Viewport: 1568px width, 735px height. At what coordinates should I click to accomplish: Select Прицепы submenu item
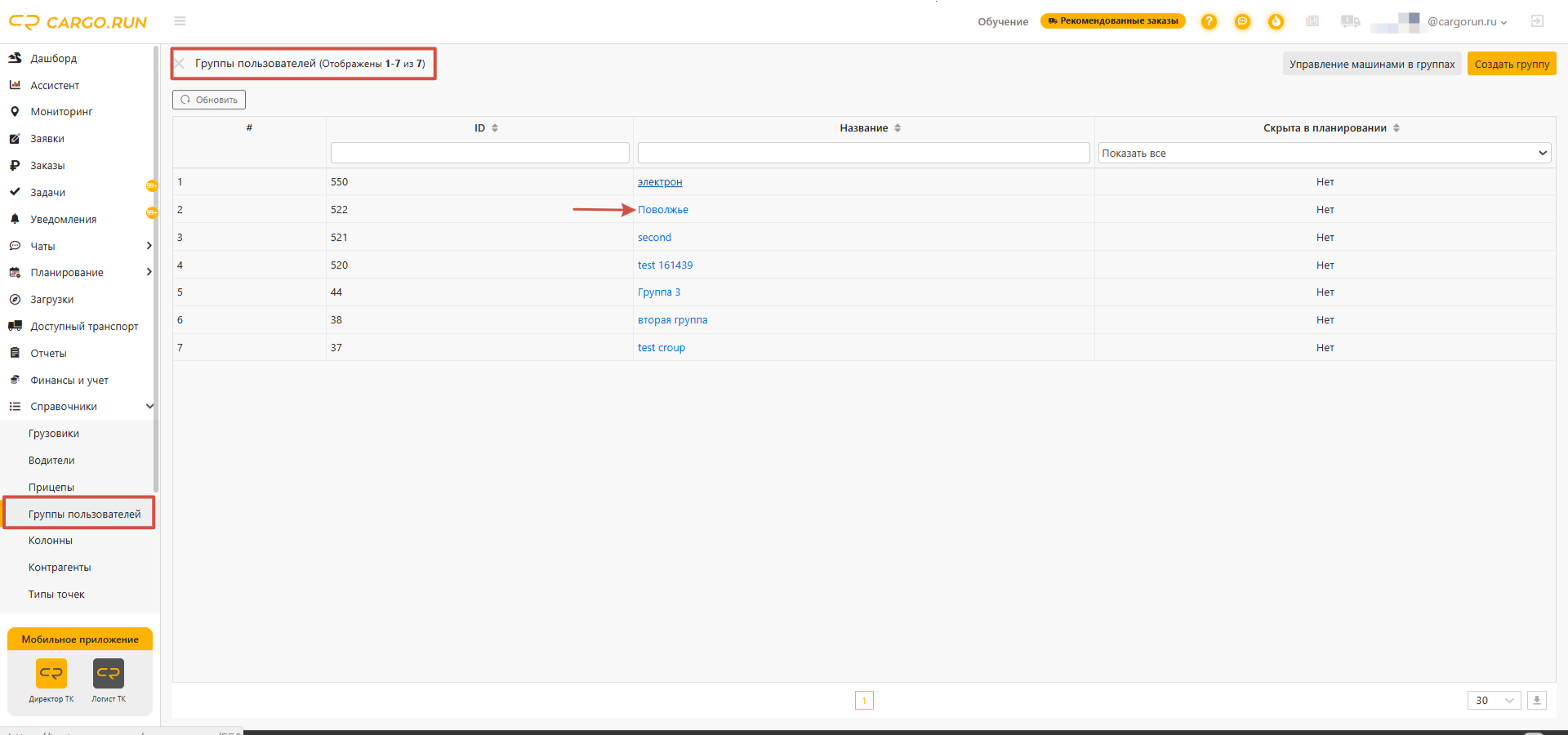pos(51,488)
